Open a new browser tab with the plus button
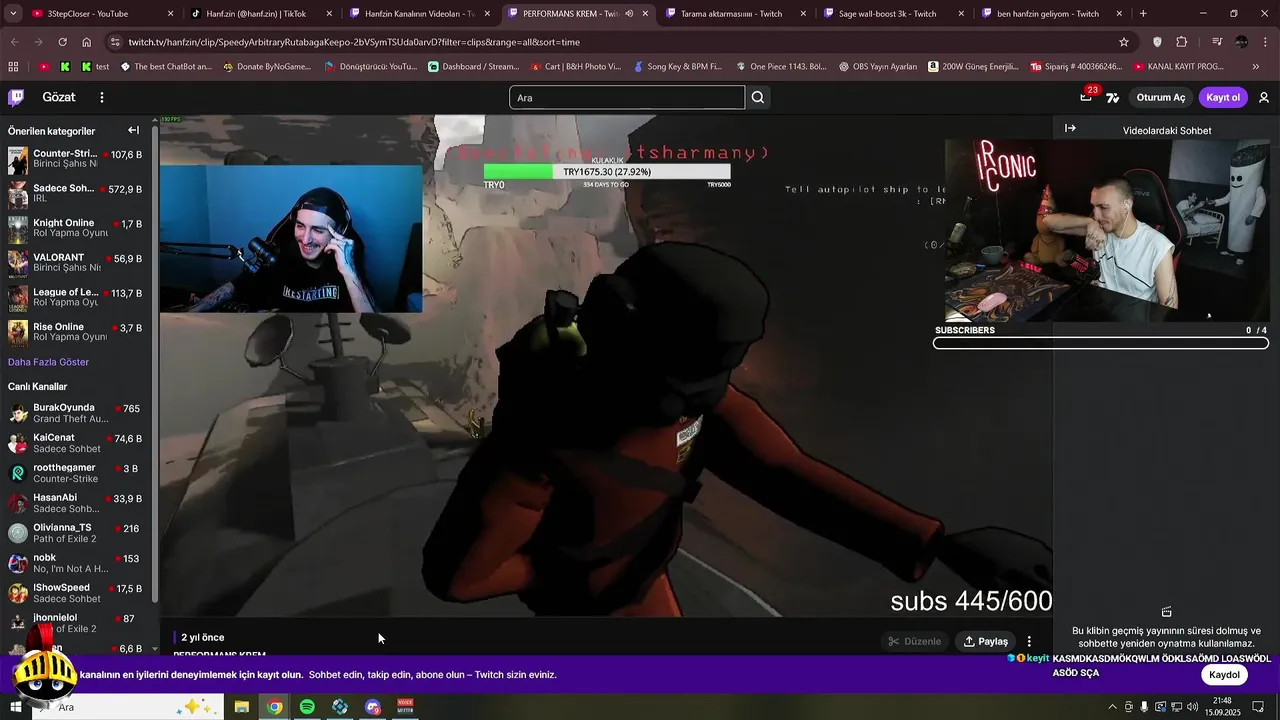Screen dimensions: 1280x720 tap(1143, 14)
